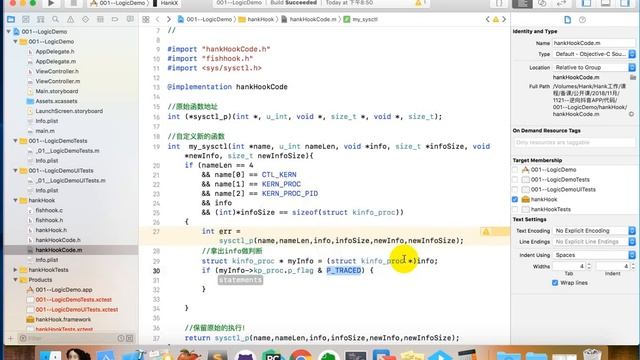
Task: Click 001--LogicDemo in the jump bar
Action: (x=205, y=19)
